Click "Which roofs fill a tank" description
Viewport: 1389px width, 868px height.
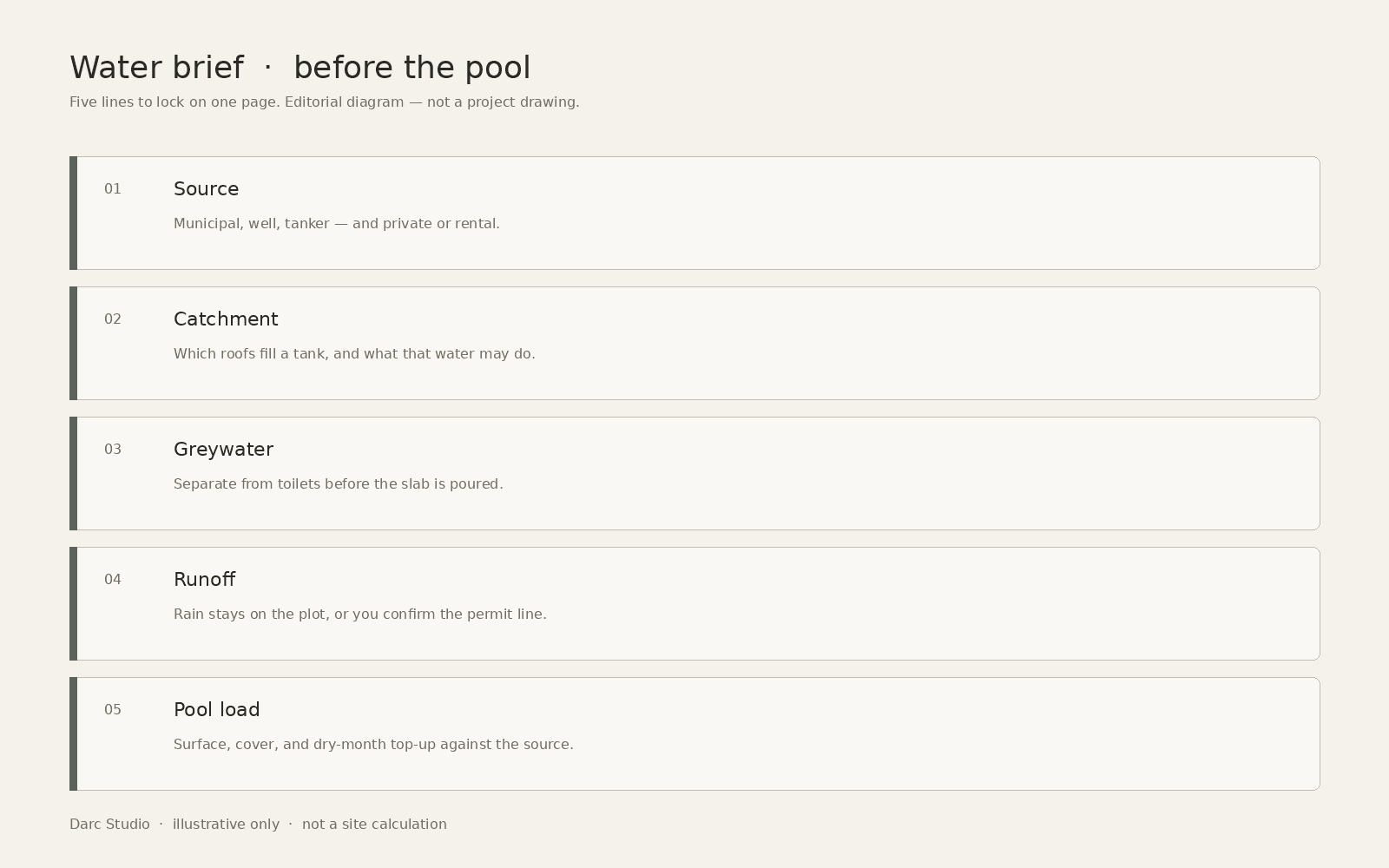354,353
